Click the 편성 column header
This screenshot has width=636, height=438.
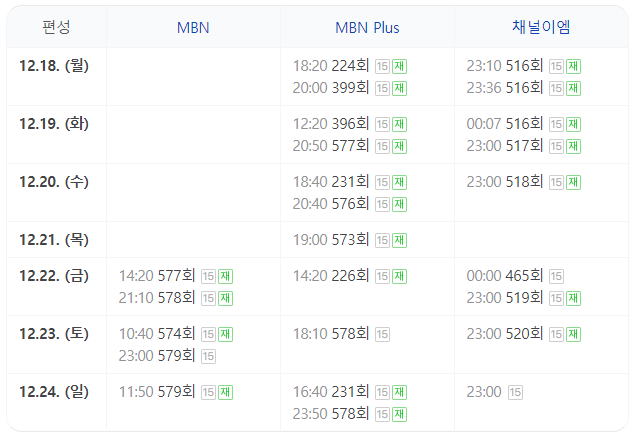pos(56,27)
